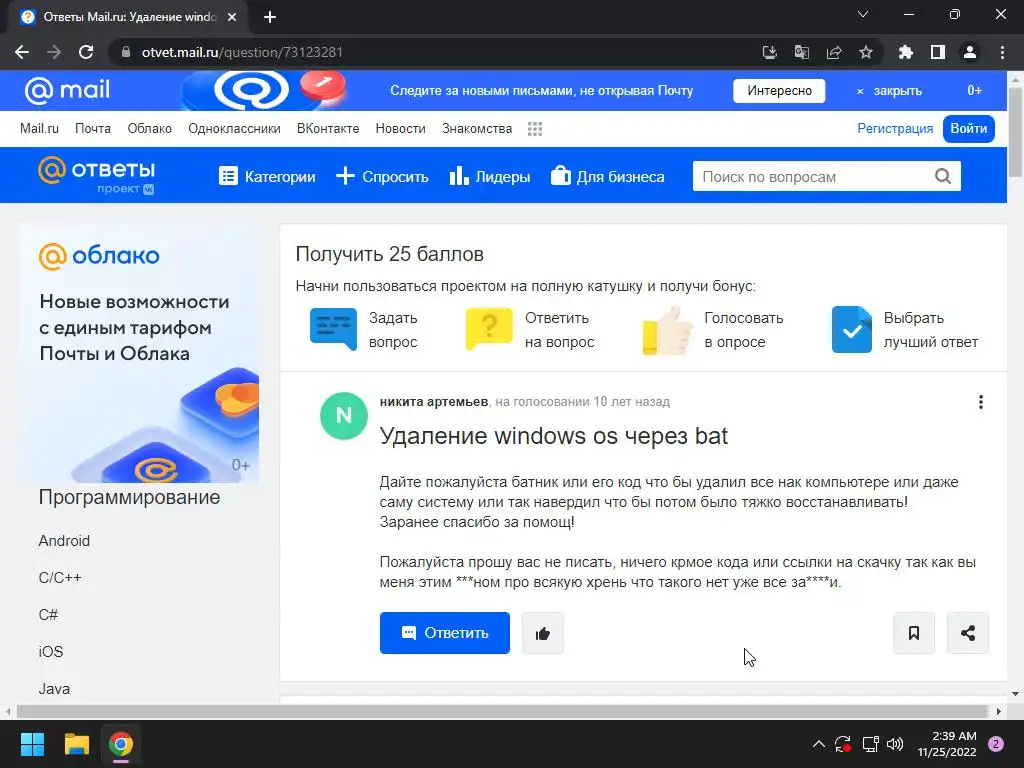
Task: Click the Ответить на вопрос bonus item
Action: point(530,330)
